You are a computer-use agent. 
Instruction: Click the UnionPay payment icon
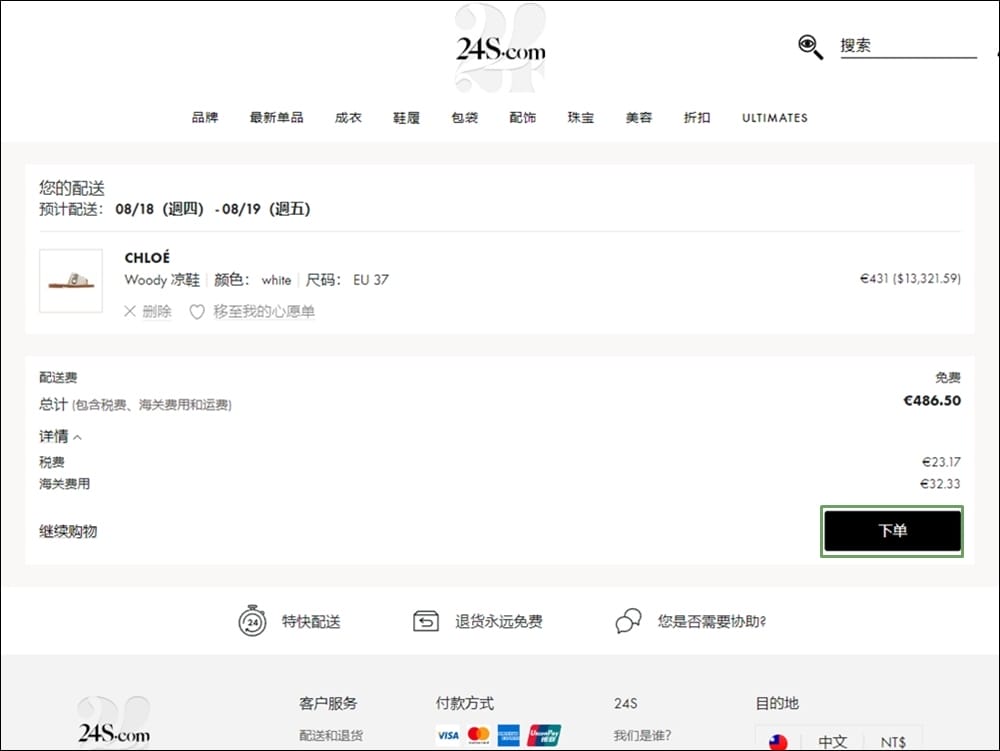pos(544,735)
